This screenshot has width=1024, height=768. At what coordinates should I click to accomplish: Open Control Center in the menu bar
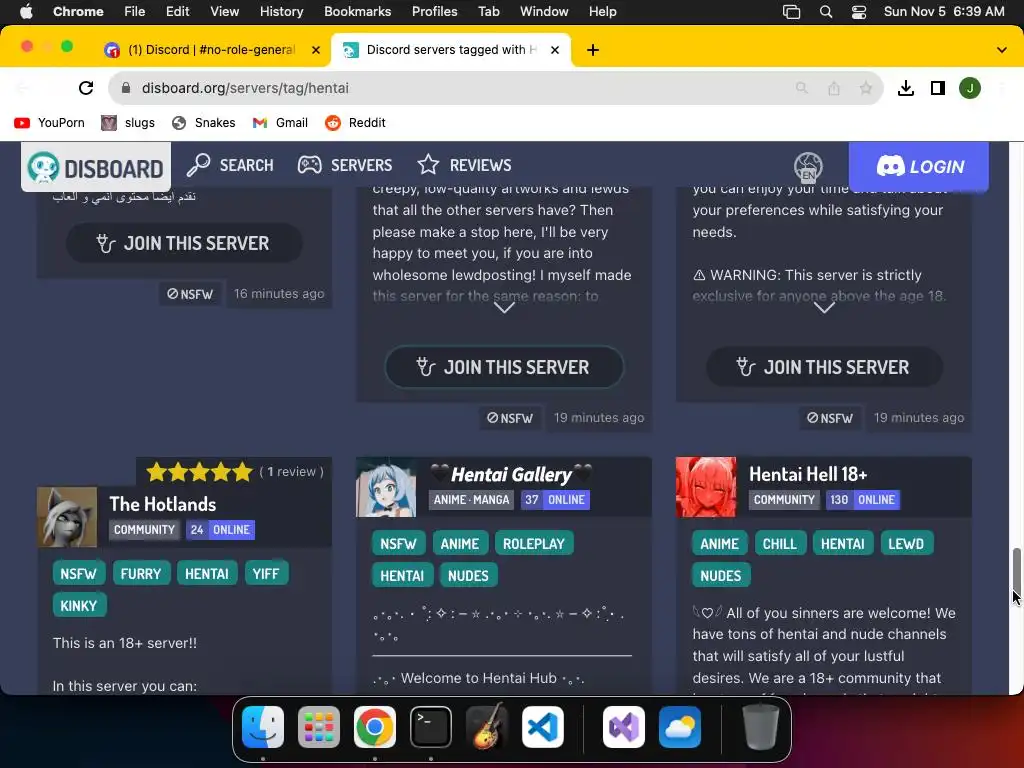tap(859, 11)
